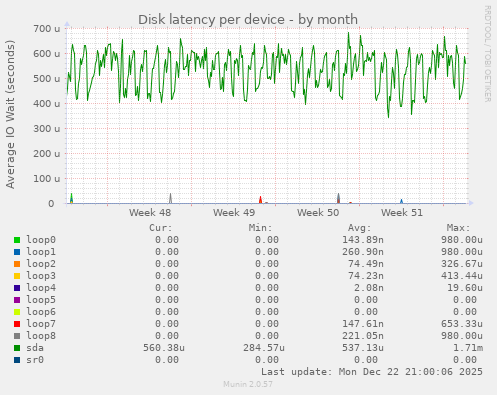Click sda maximum value 1.71m
Image resolution: width=497 pixels, height=395 pixels.
click(468, 348)
